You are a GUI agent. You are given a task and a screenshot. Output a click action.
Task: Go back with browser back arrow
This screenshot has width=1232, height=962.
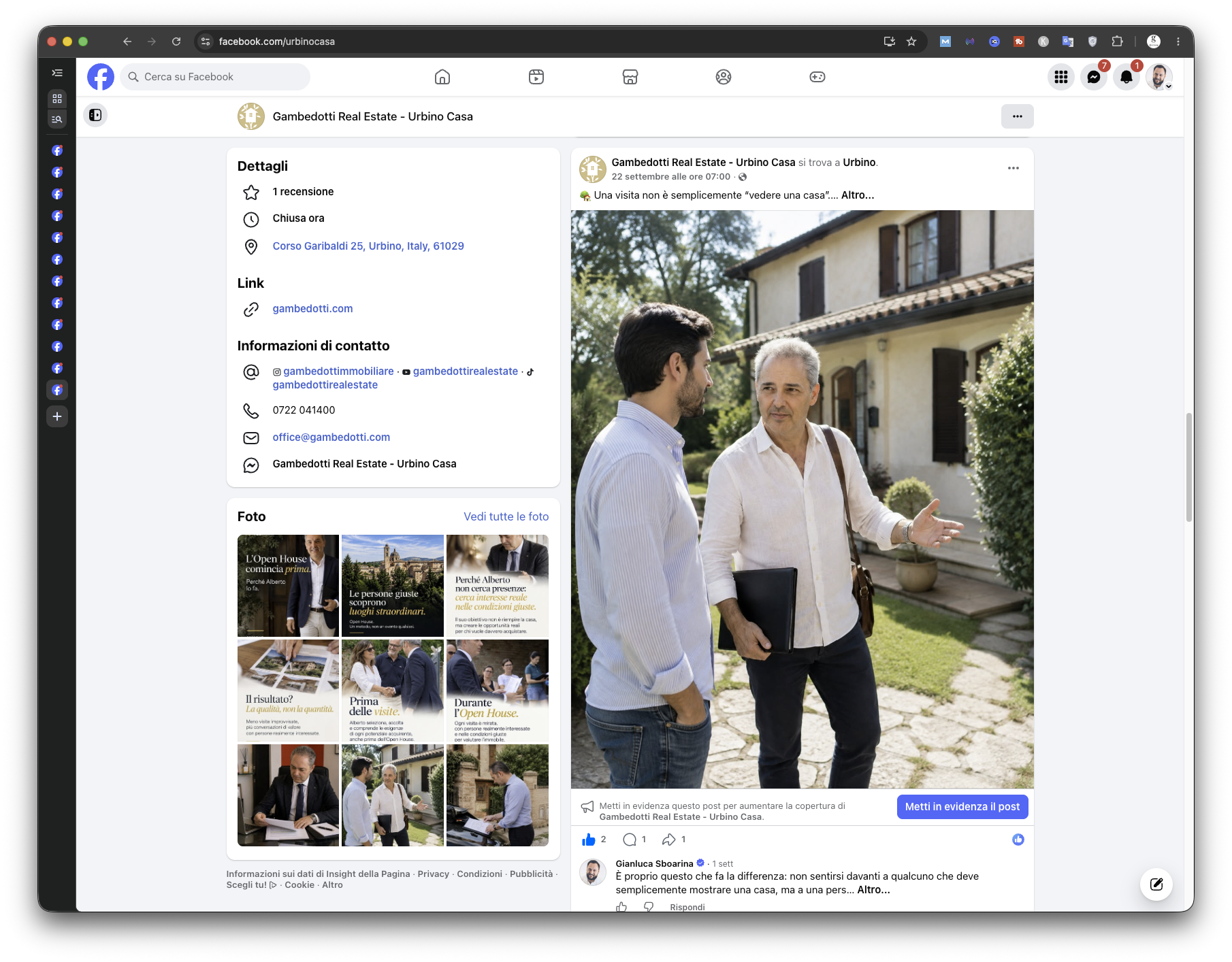pyautogui.click(x=127, y=42)
